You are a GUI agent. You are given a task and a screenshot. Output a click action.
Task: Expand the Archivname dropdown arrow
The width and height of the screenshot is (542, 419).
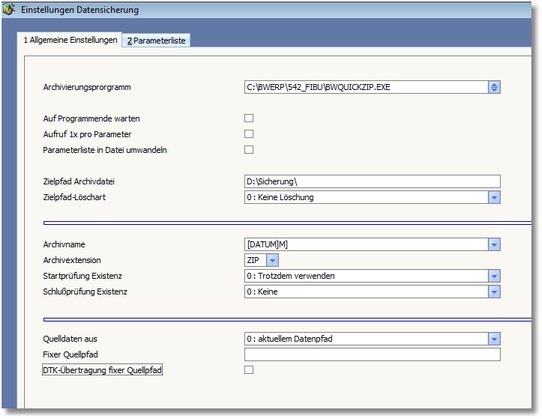494,244
